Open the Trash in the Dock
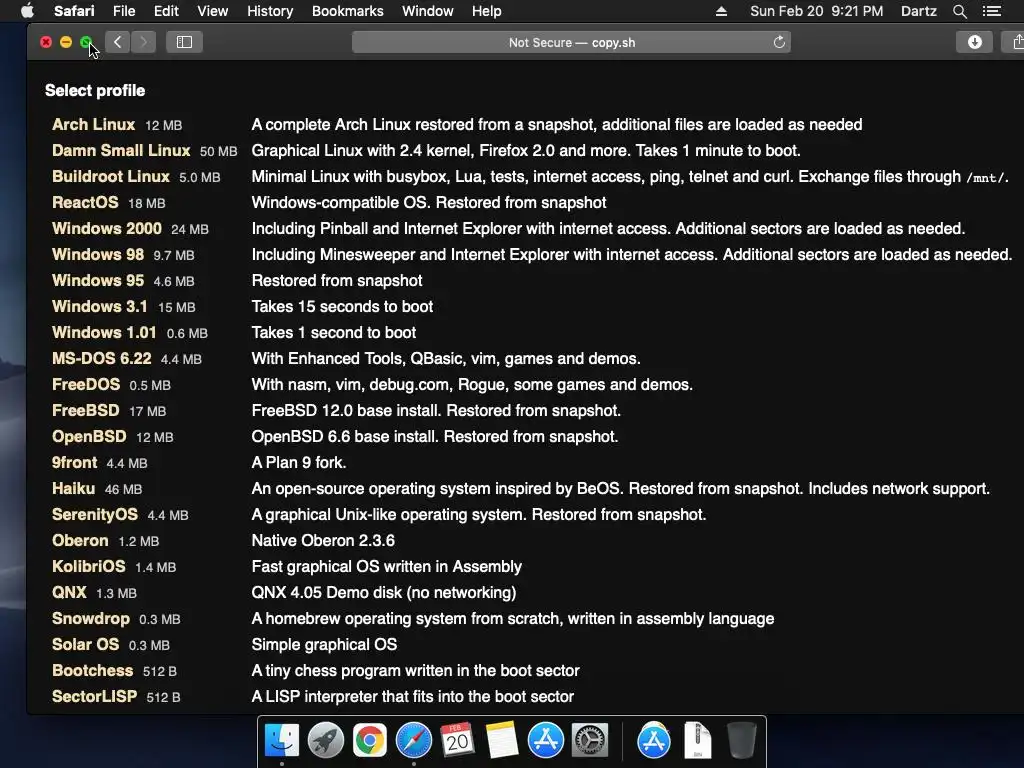This screenshot has height=768, width=1024. click(741, 741)
